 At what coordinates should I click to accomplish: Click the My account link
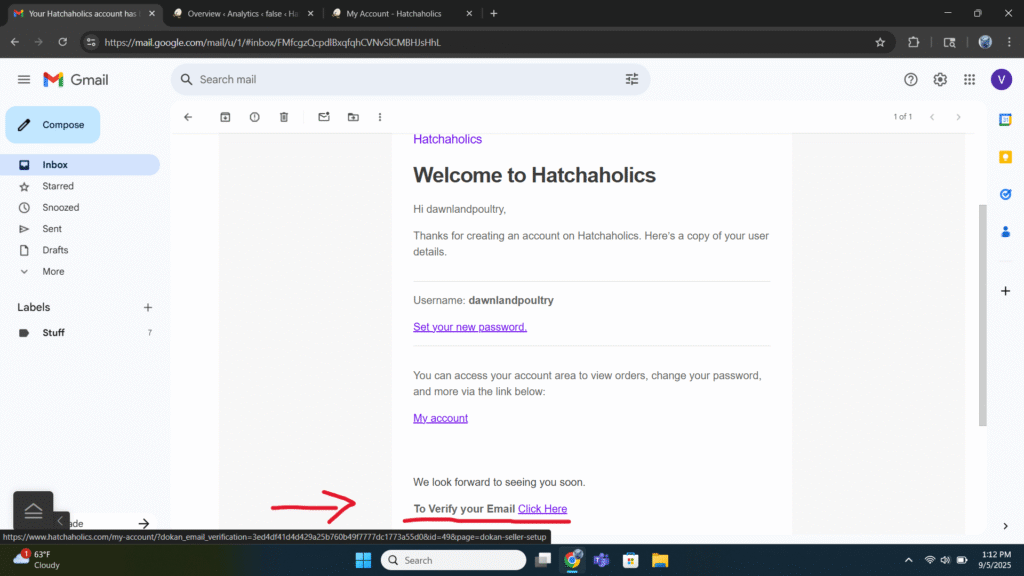[440, 418]
